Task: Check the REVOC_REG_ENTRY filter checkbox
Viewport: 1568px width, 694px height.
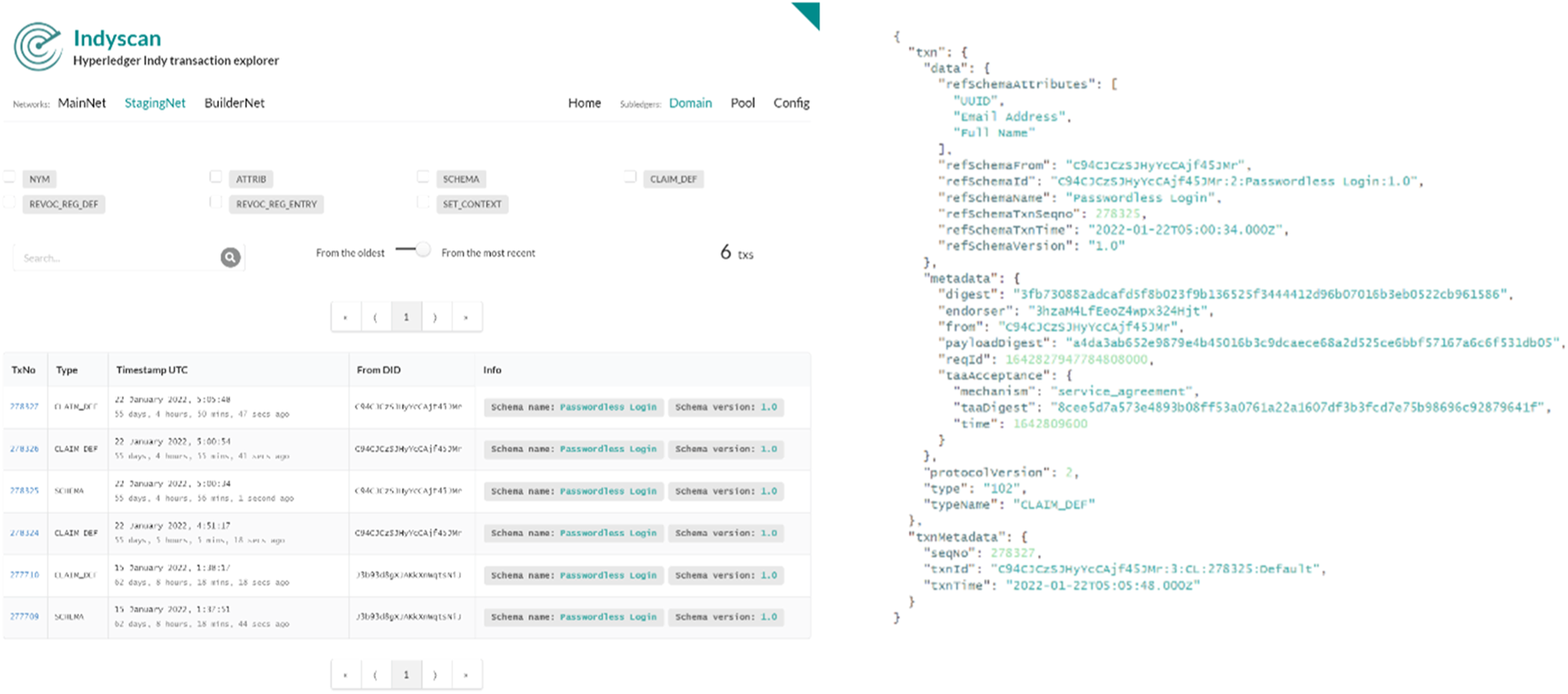Action: pos(216,203)
